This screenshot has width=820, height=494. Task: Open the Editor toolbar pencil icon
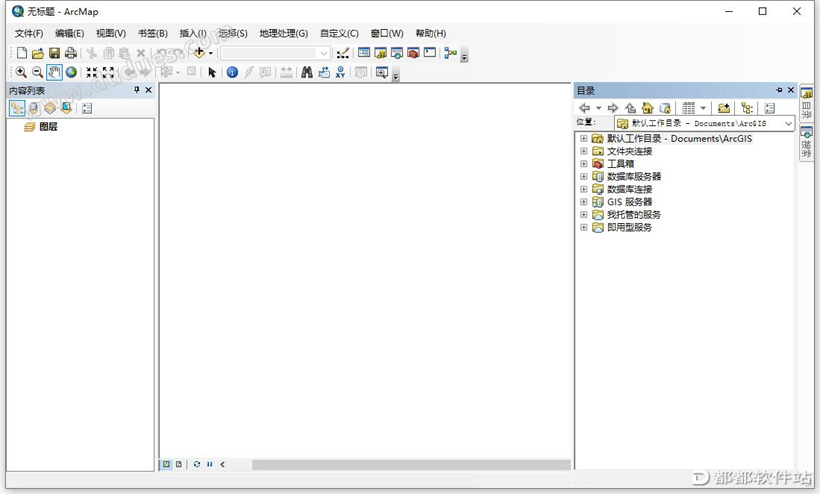point(343,53)
